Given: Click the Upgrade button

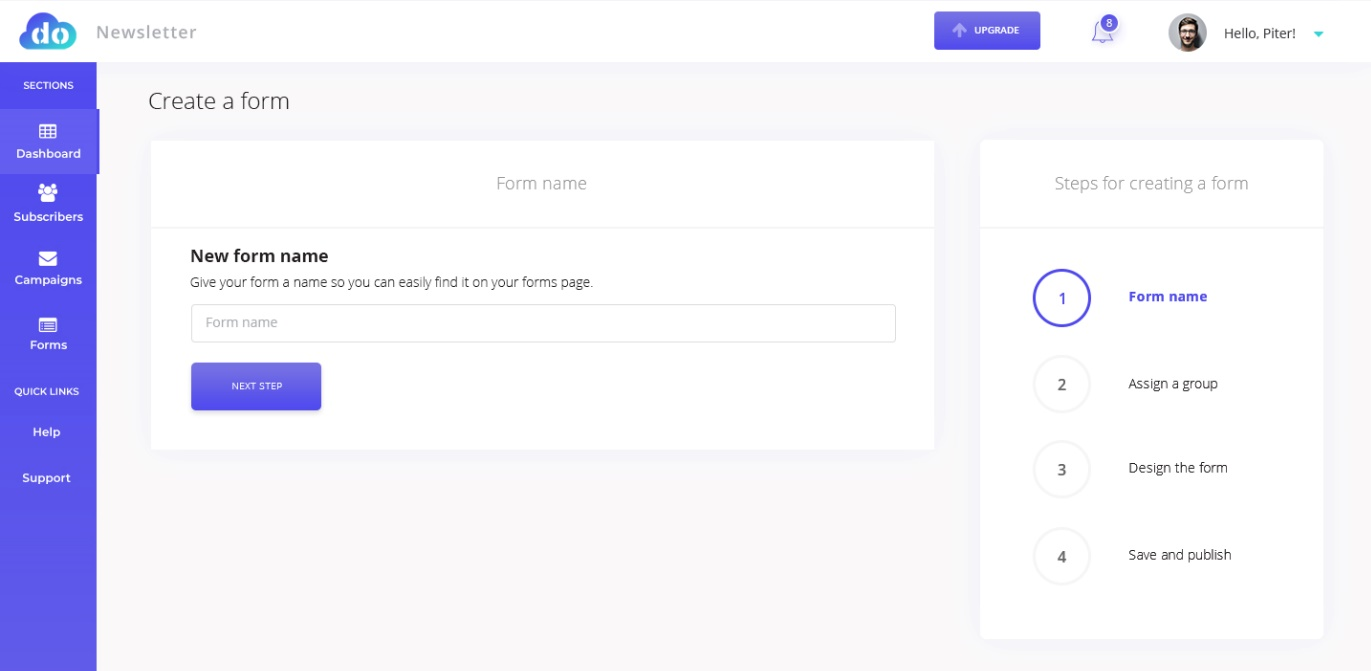Looking at the screenshot, I should pyautogui.click(x=987, y=31).
